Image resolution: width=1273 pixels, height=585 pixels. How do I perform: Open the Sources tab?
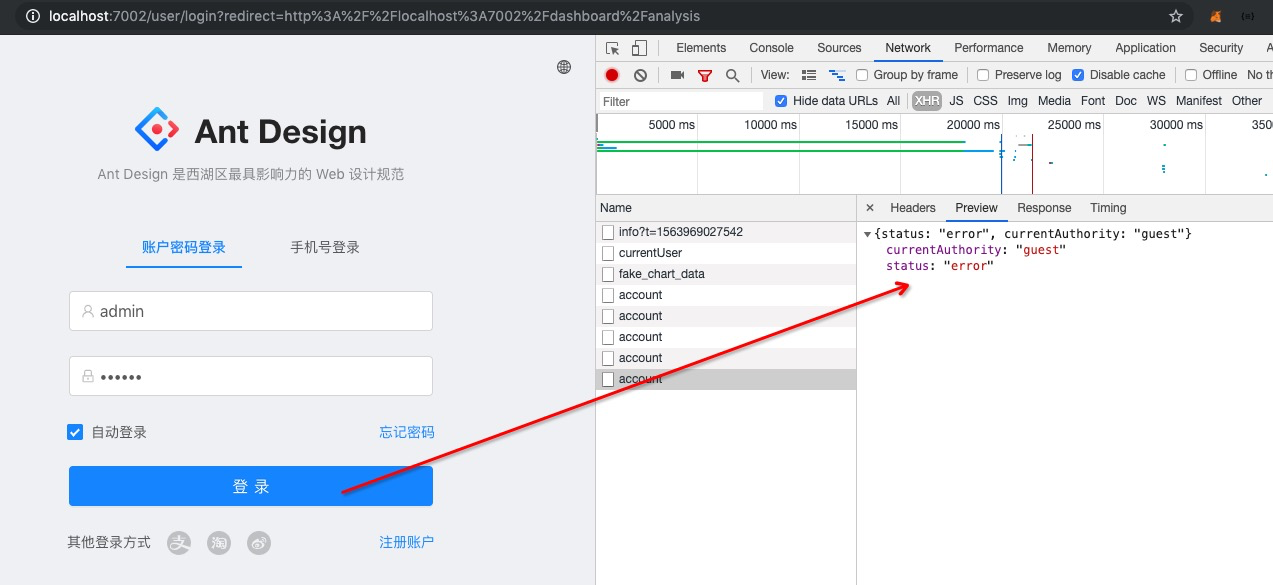coord(839,48)
